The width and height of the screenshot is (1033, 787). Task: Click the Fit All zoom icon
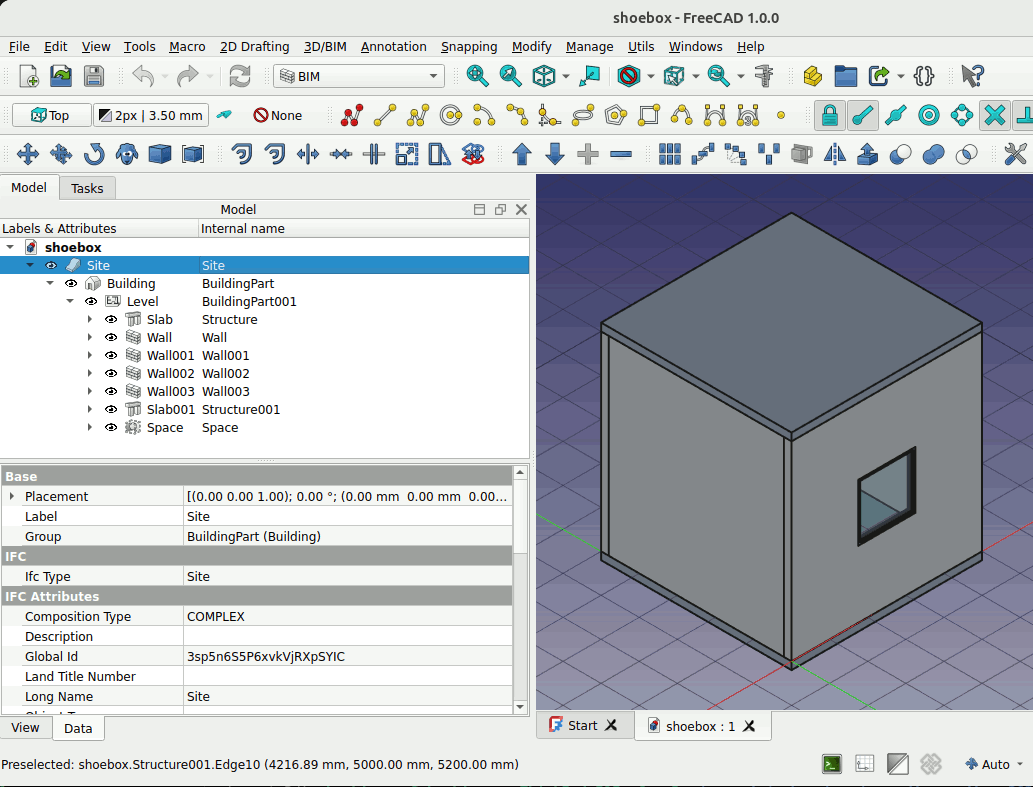coord(477,76)
